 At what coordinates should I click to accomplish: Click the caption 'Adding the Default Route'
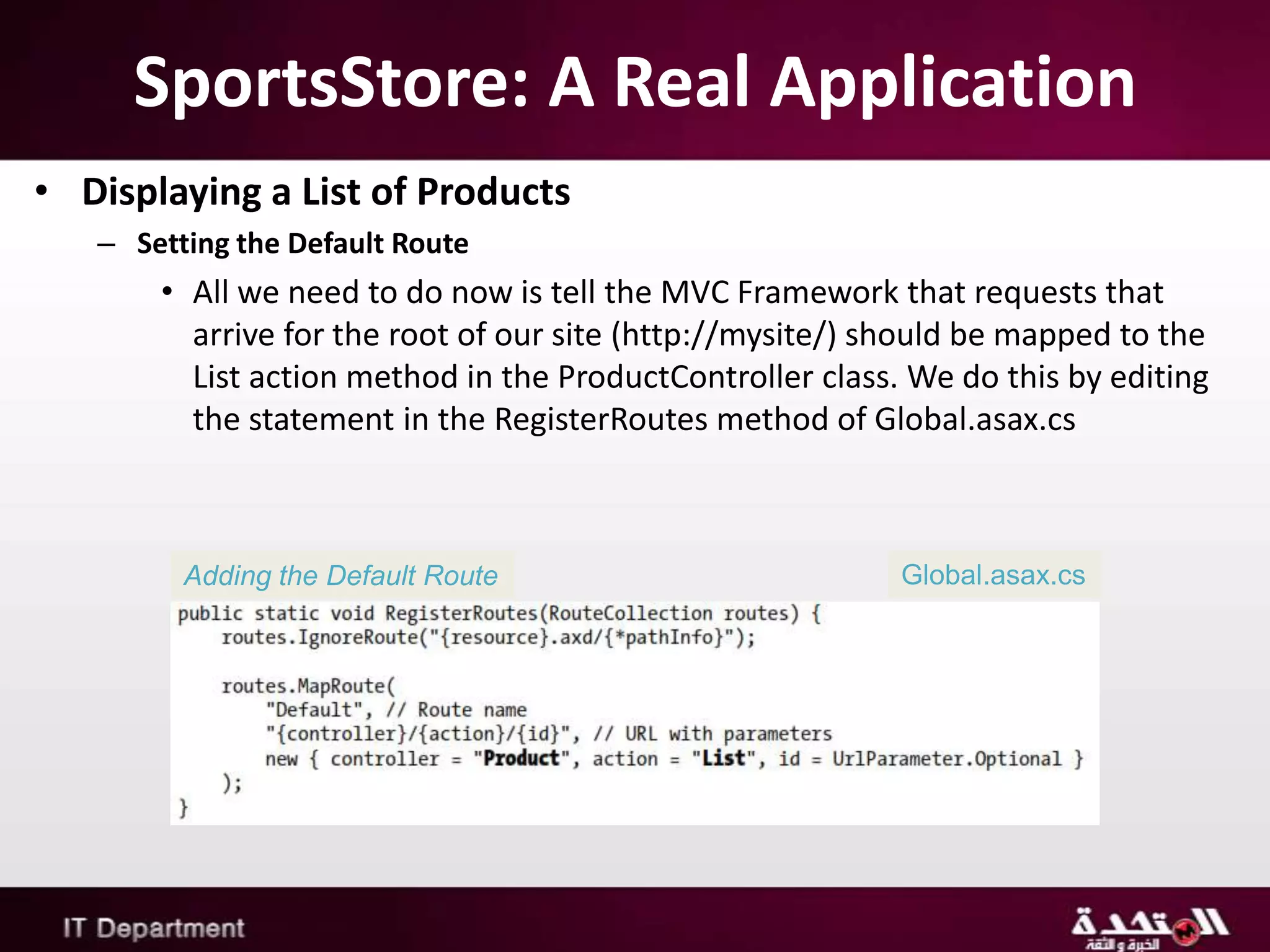point(341,576)
